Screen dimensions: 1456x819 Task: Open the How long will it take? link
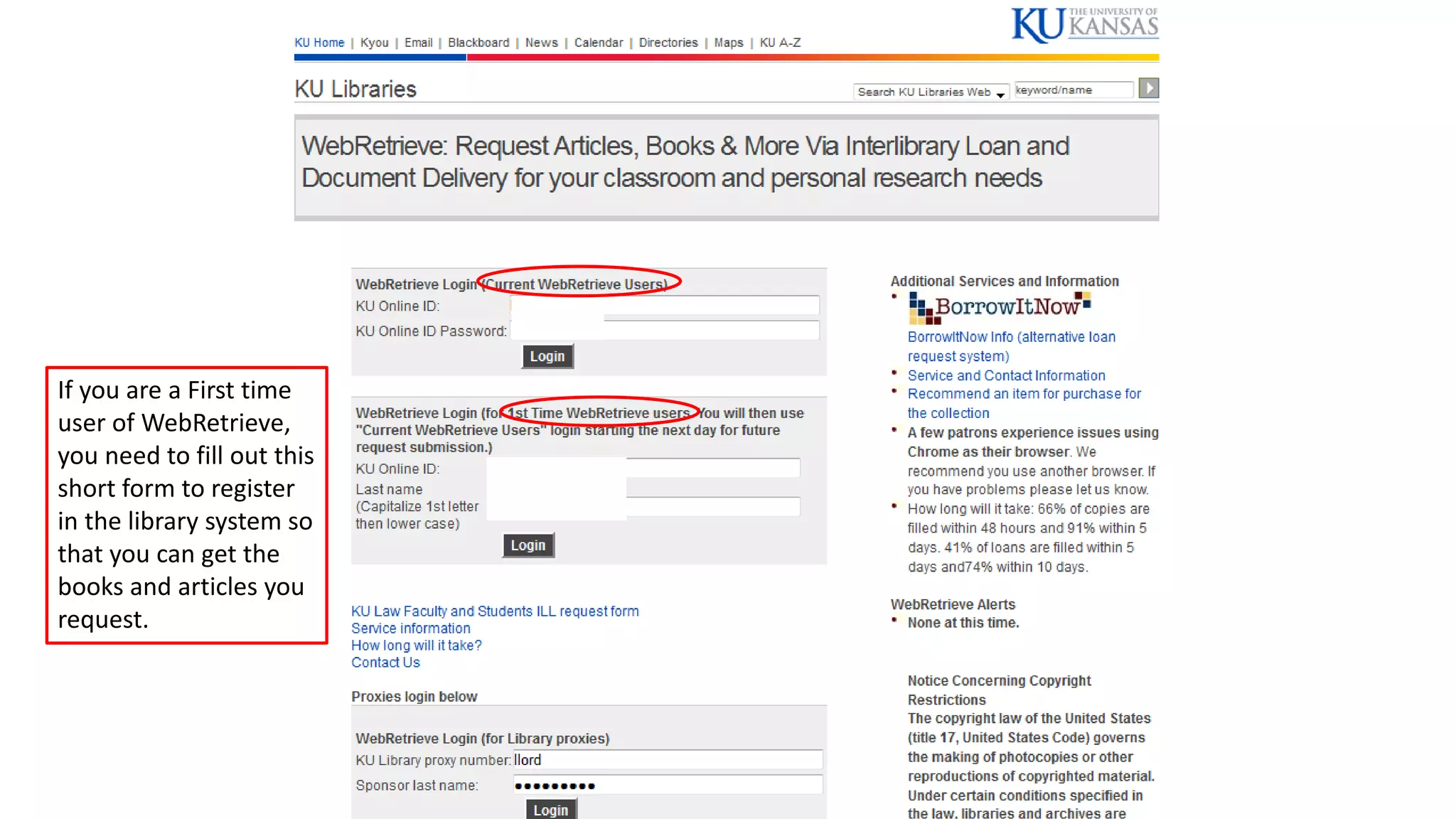coord(416,646)
